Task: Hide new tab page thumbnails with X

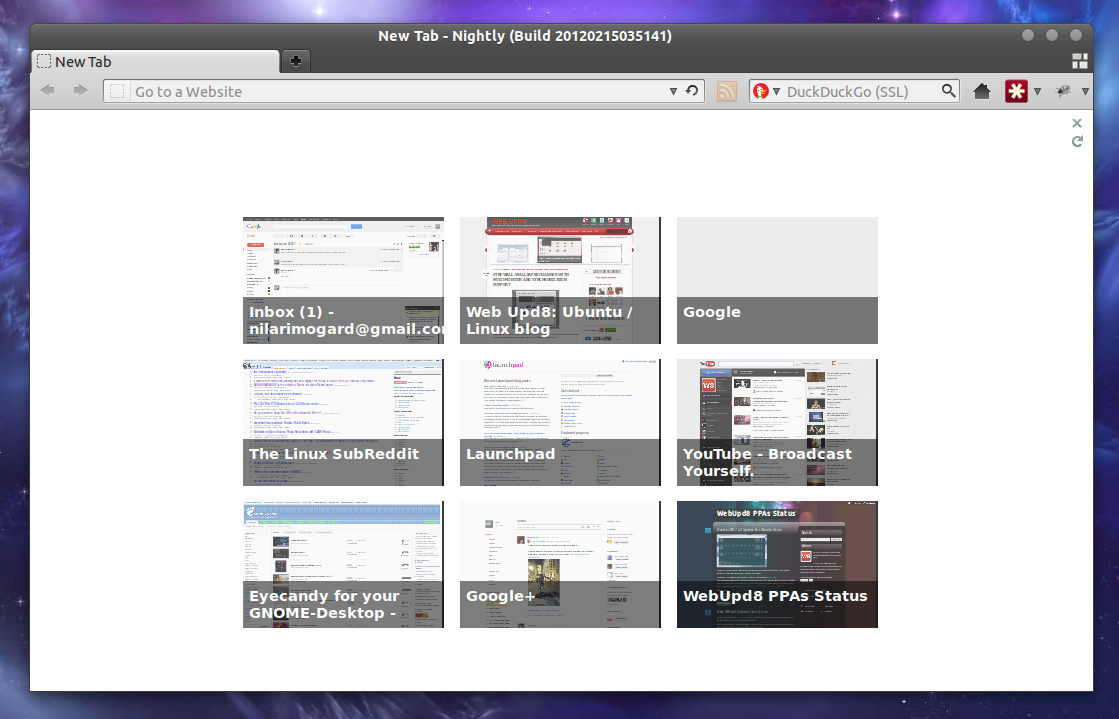Action: pos(1077,123)
